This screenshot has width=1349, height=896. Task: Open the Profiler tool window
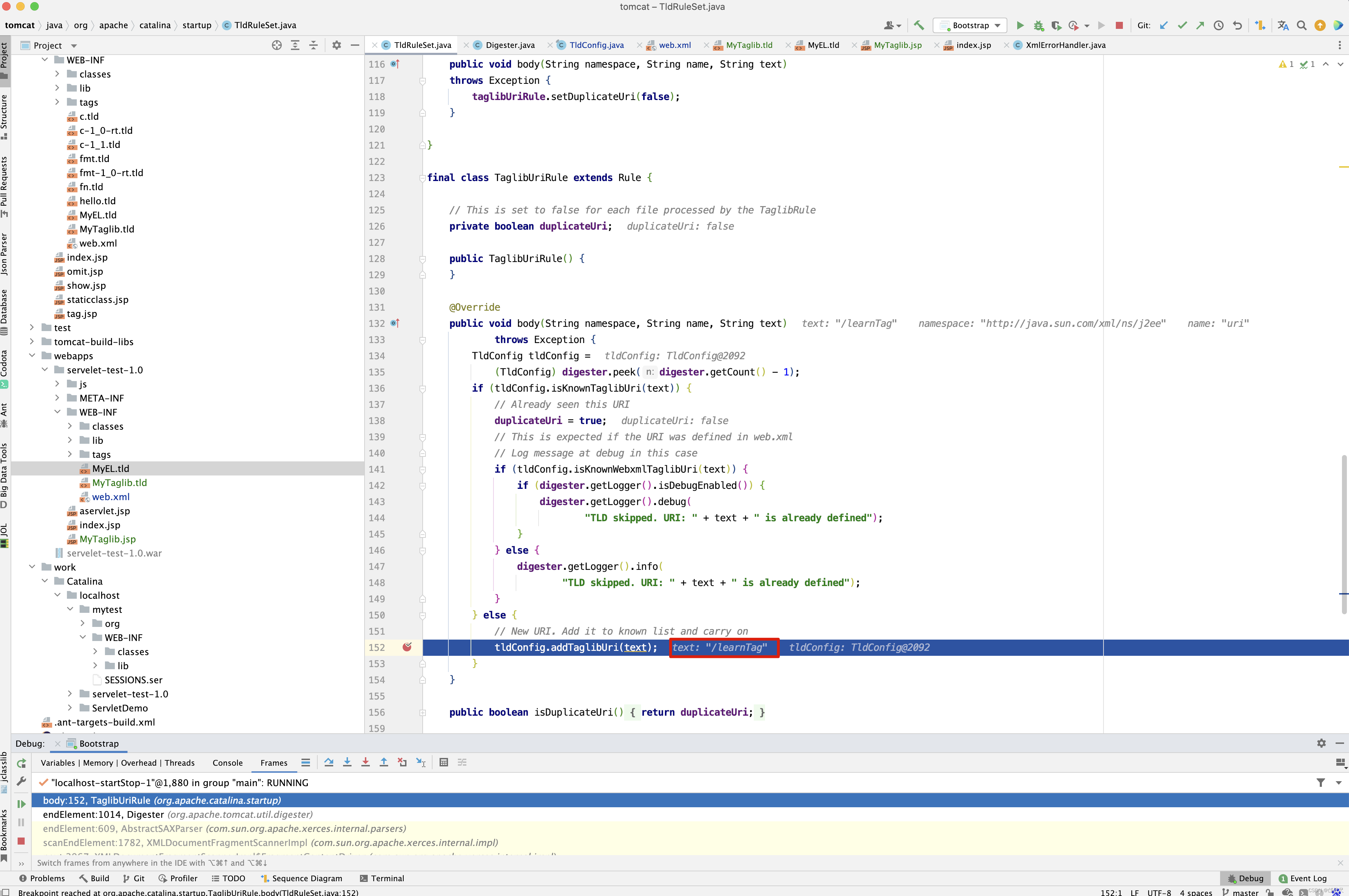pos(178,878)
